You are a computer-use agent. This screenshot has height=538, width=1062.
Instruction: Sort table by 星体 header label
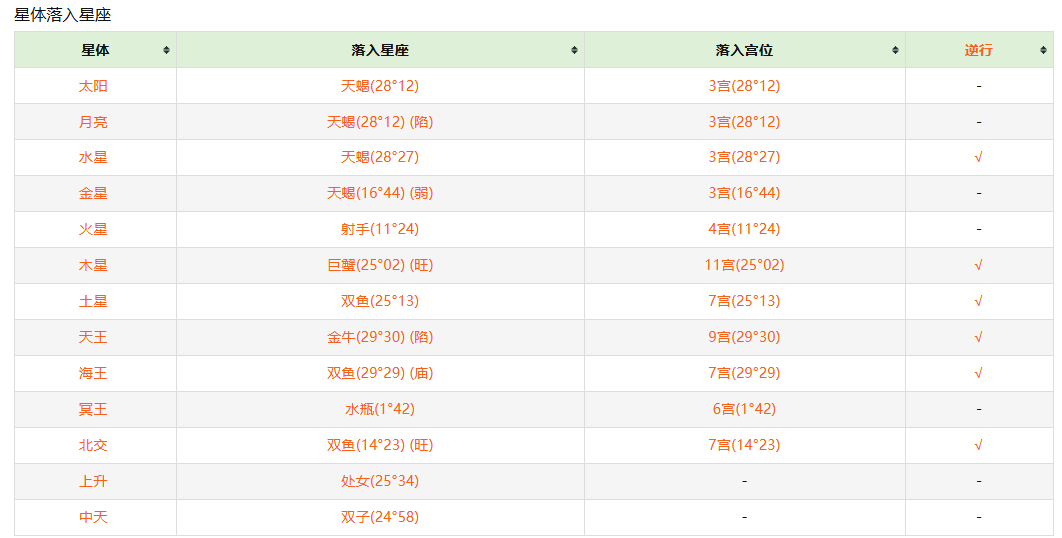[x=95, y=50]
